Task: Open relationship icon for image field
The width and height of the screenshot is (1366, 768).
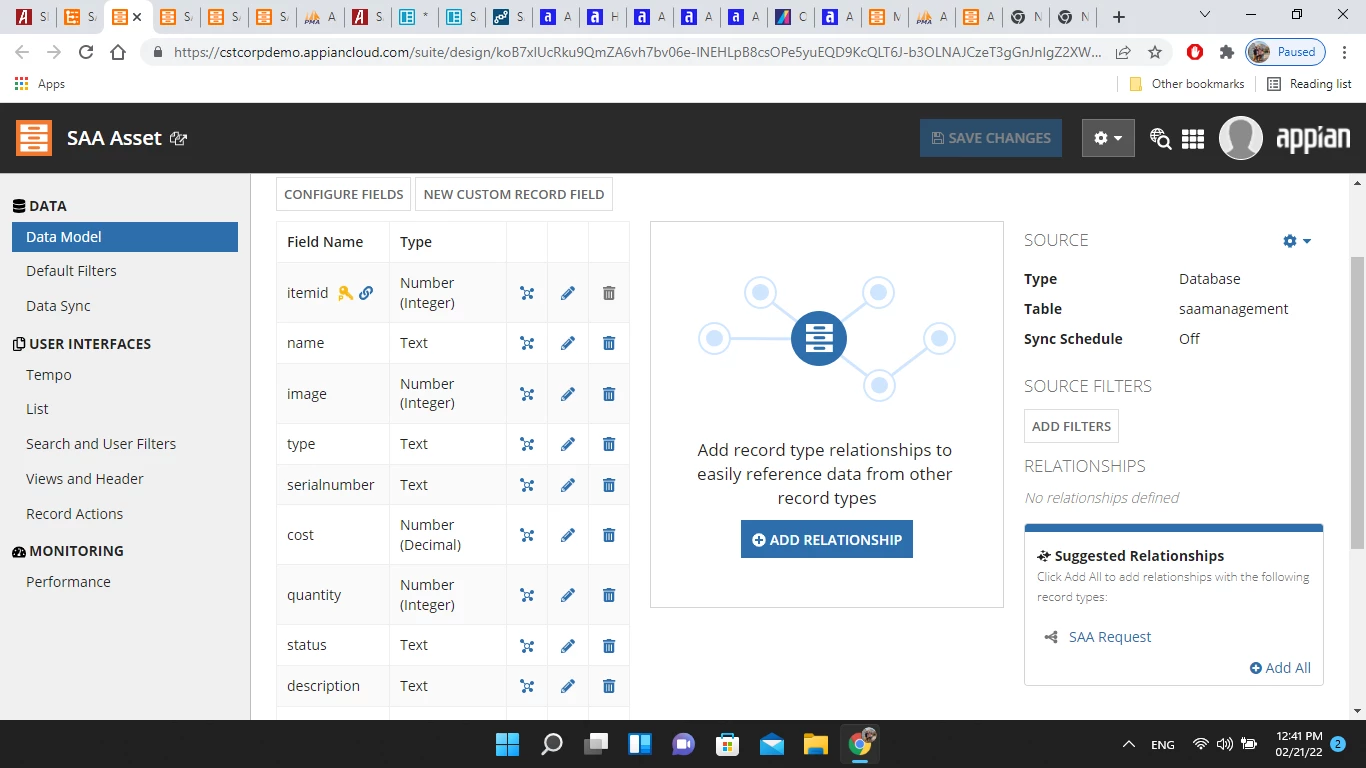Action: (x=527, y=394)
